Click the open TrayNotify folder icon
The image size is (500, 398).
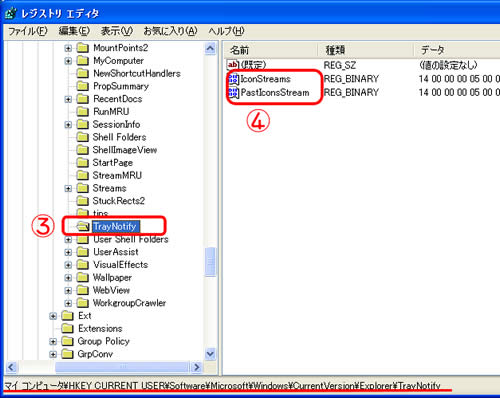(83, 227)
